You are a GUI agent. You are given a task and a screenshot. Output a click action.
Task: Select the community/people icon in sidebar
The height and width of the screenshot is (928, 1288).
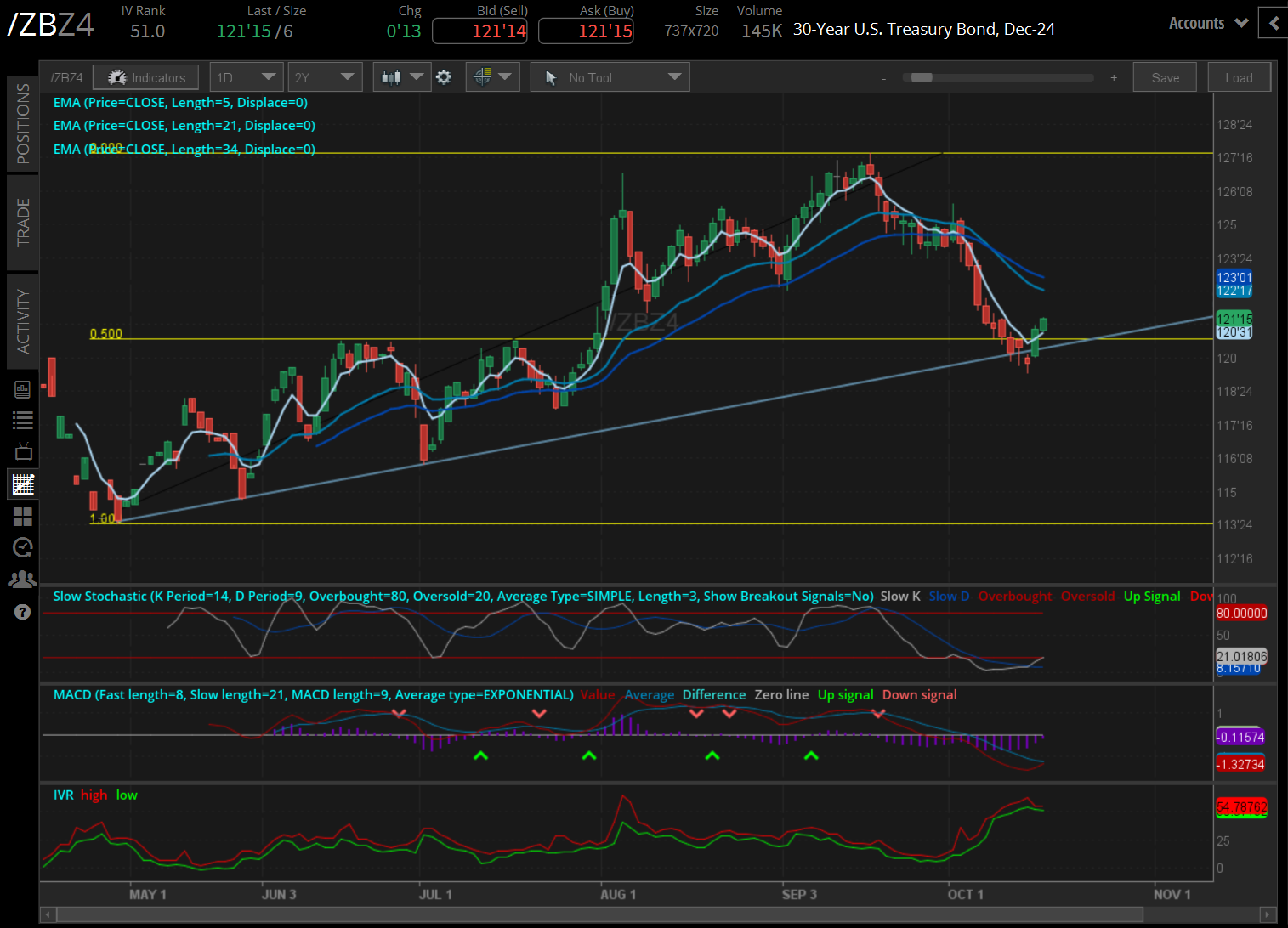click(x=22, y=579)
